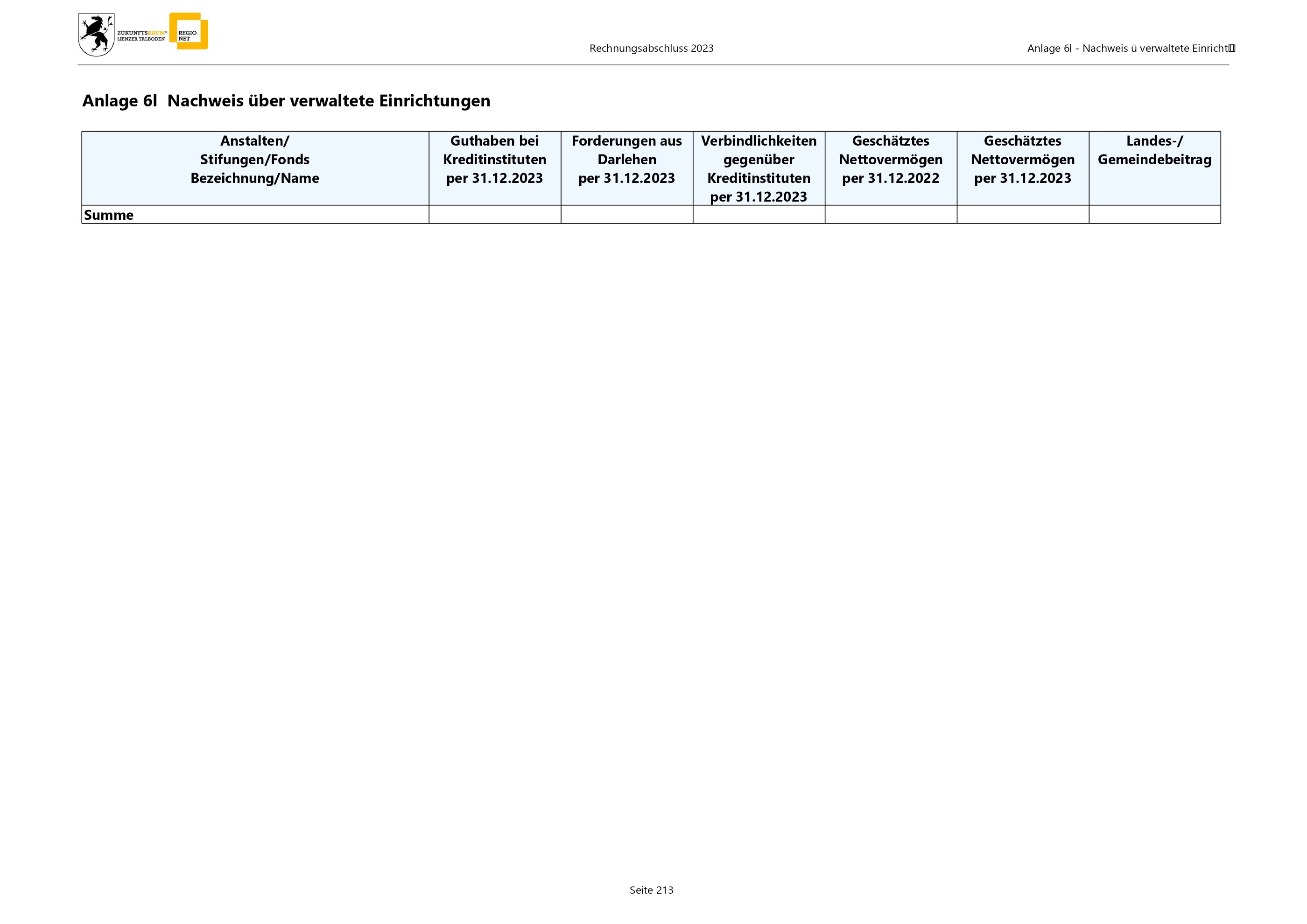Select 'Geschätztes Nettovermögen per 31.12.2023' header
This screenshot has width=1307, height=924.
pos(1022,160)
